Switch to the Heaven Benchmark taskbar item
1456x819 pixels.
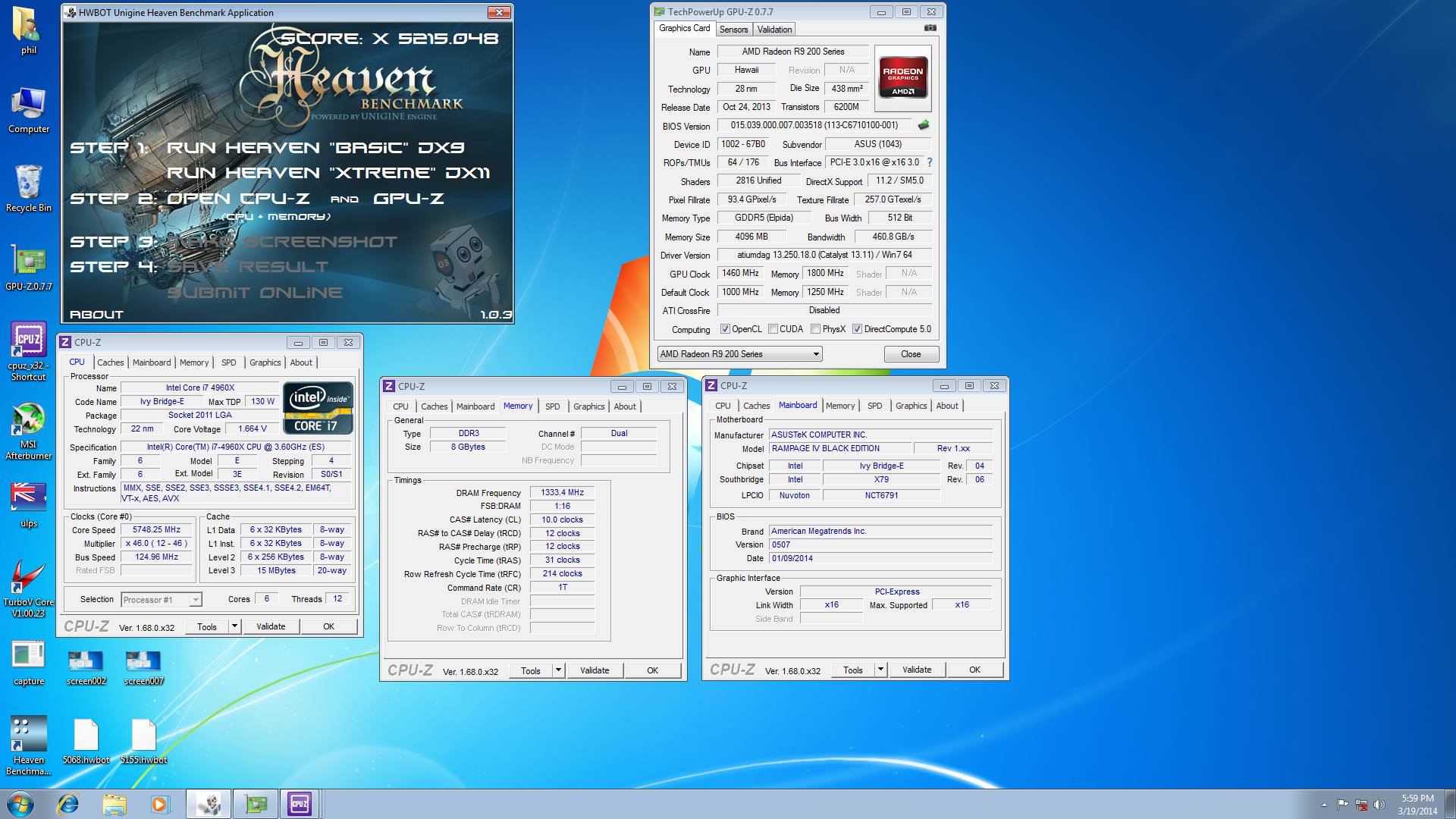pos(209,804)
